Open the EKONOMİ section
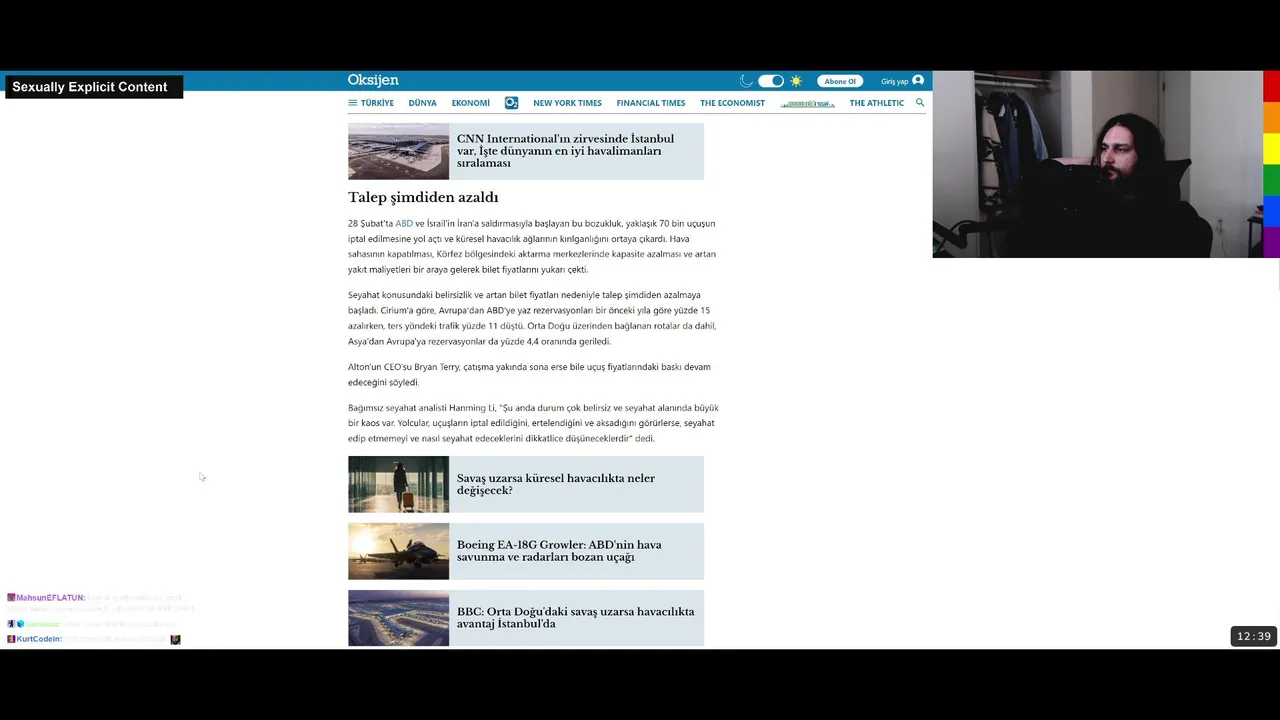Viewport: 1280px width, 720px height. click(470, 103)
